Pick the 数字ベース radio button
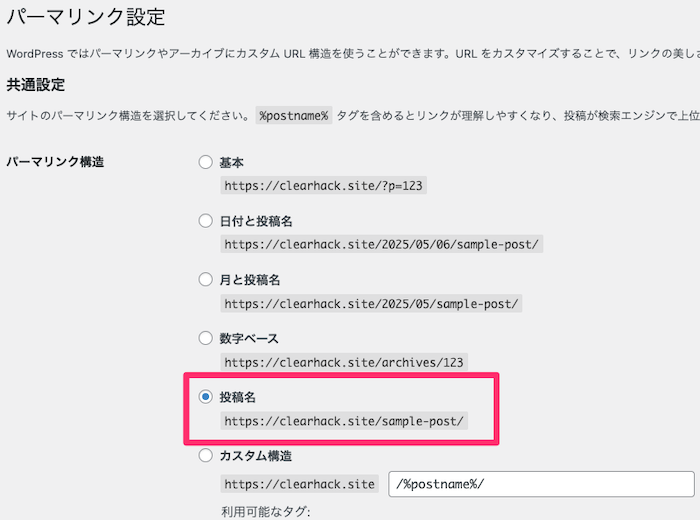700x520 pixels. pyautogui.click(x=205, y=338)
